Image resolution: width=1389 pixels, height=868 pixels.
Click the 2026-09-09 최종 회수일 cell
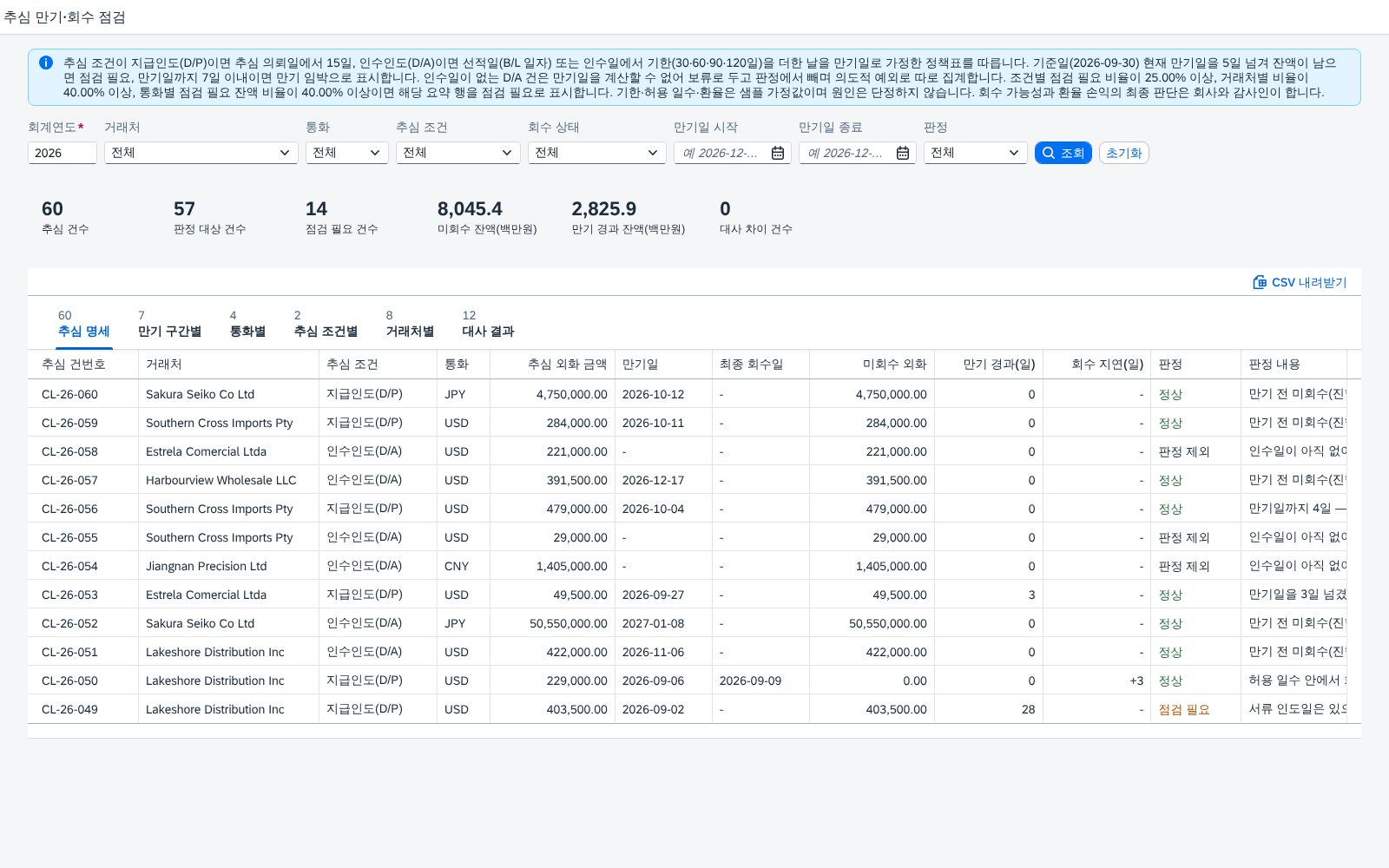[x=750, y=681]
